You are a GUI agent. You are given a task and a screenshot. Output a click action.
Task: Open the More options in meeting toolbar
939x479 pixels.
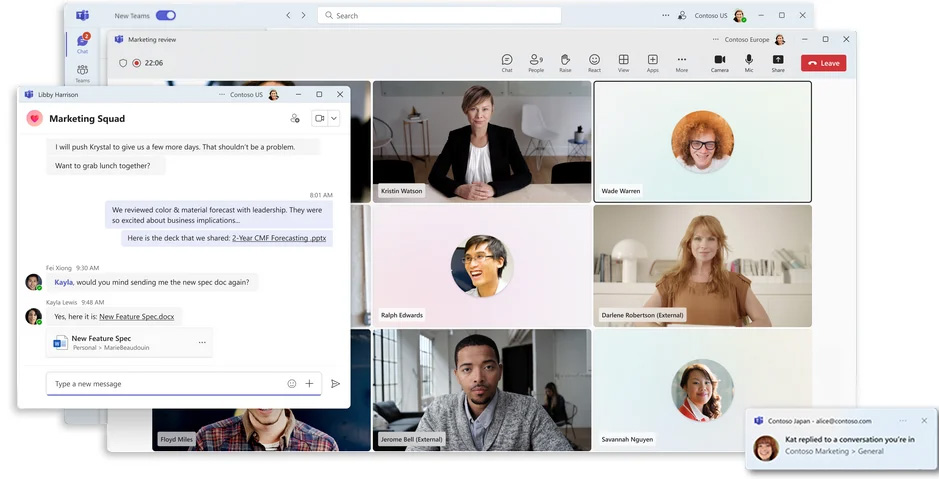tap(682, 62)
